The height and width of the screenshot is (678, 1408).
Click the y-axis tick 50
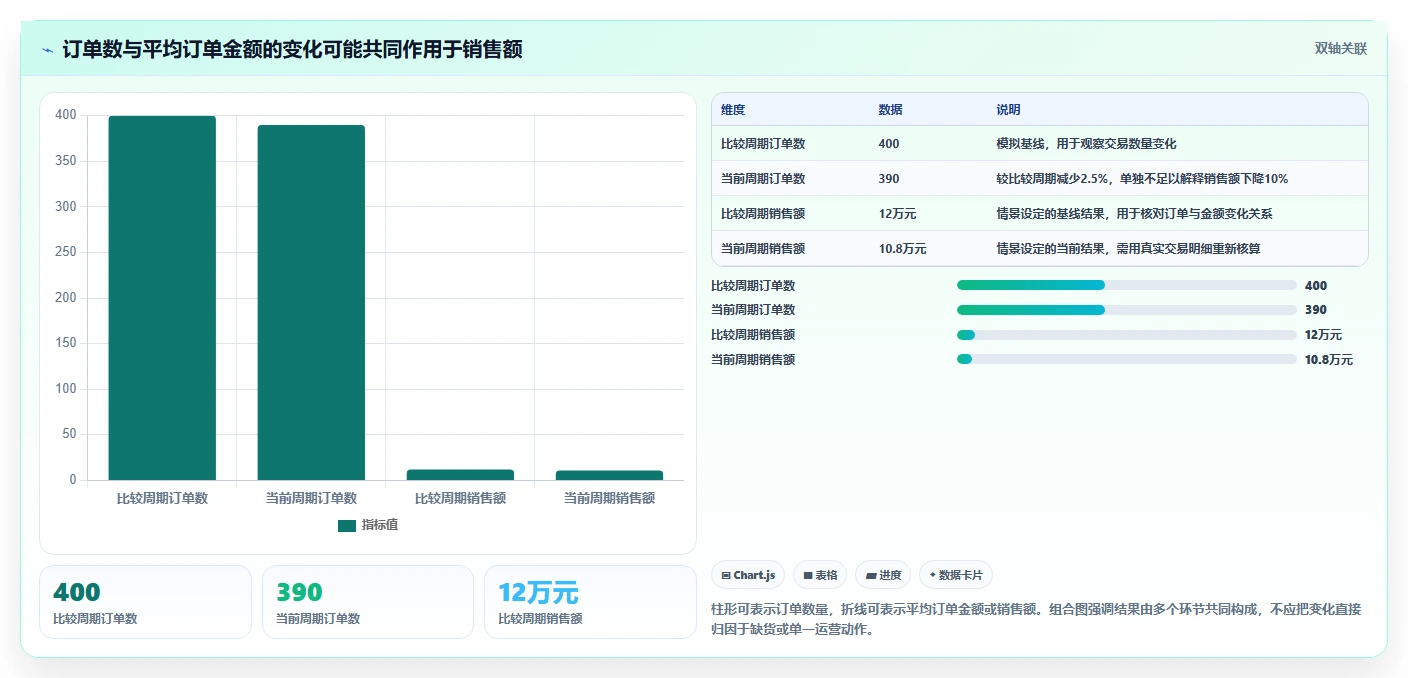[x=68, y=434]
